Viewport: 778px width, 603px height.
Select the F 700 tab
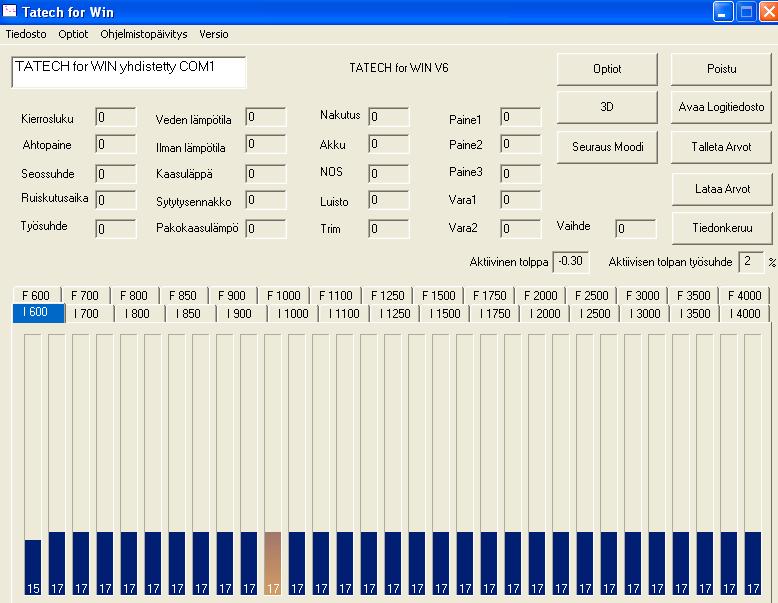[85, 296]
